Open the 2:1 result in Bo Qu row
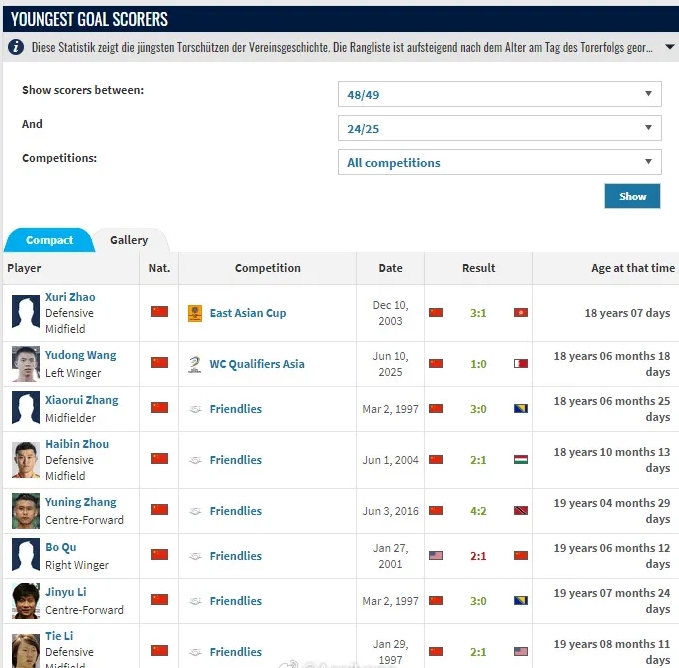The height and width of the screenshot is (668, 679). coord(478,556)
